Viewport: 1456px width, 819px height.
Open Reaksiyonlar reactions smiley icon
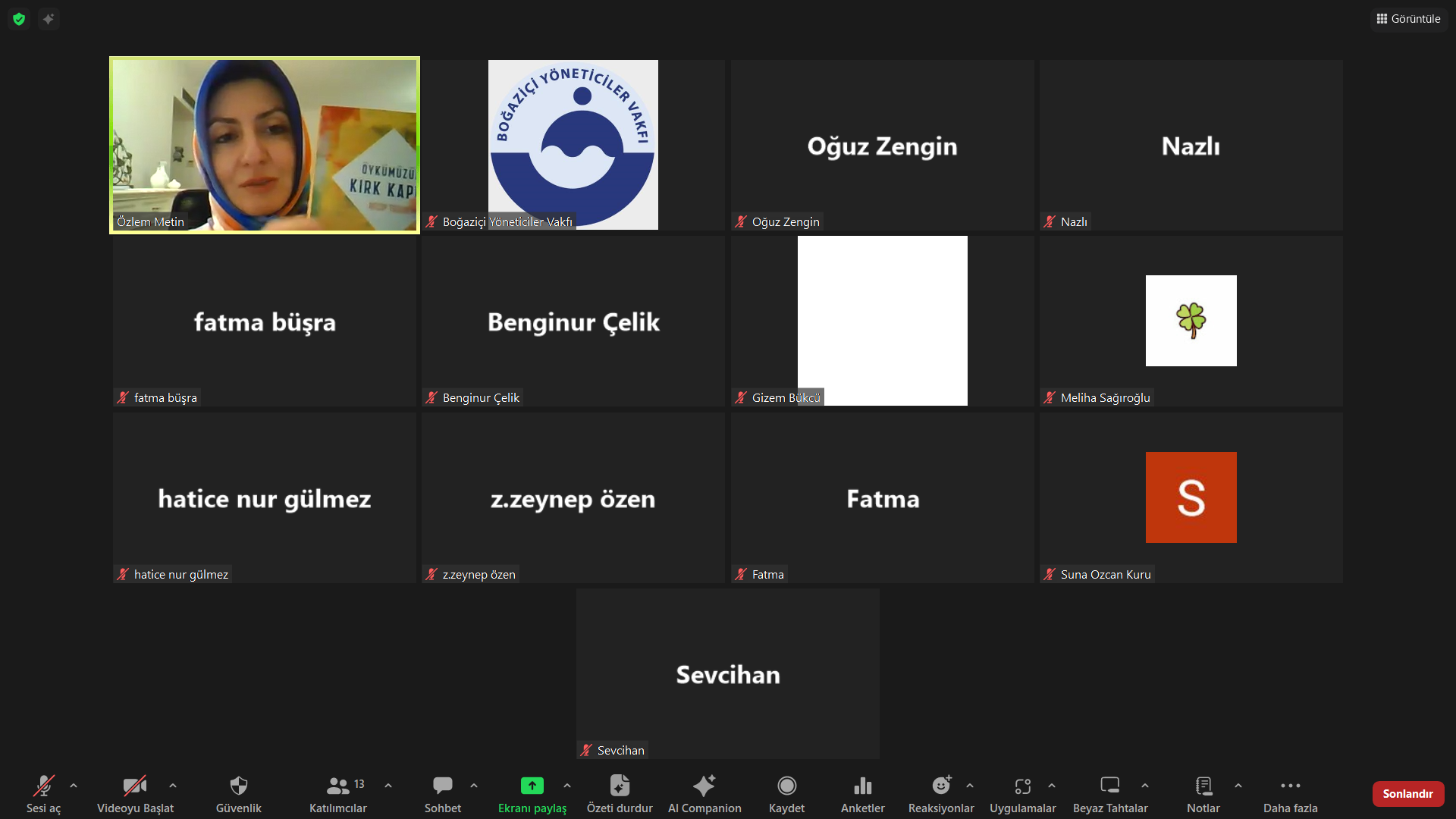940,786
